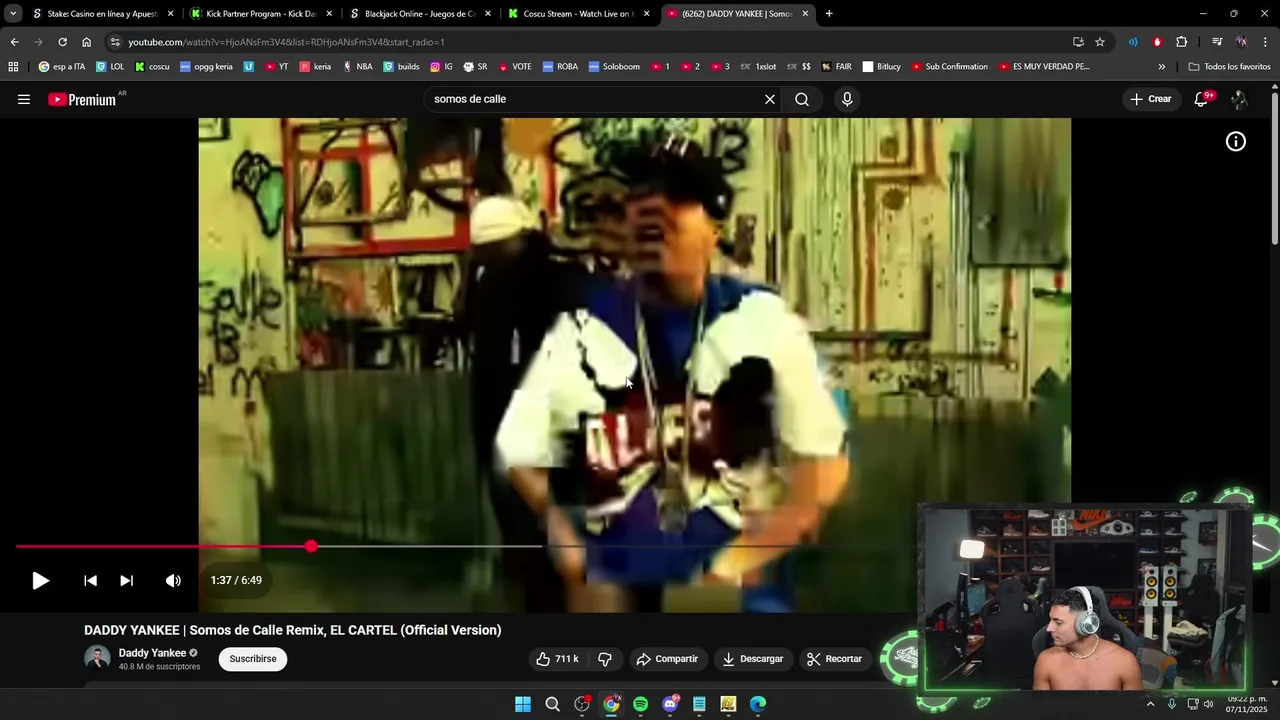Switch to the Coscu Stream tab

pos(578,14)
